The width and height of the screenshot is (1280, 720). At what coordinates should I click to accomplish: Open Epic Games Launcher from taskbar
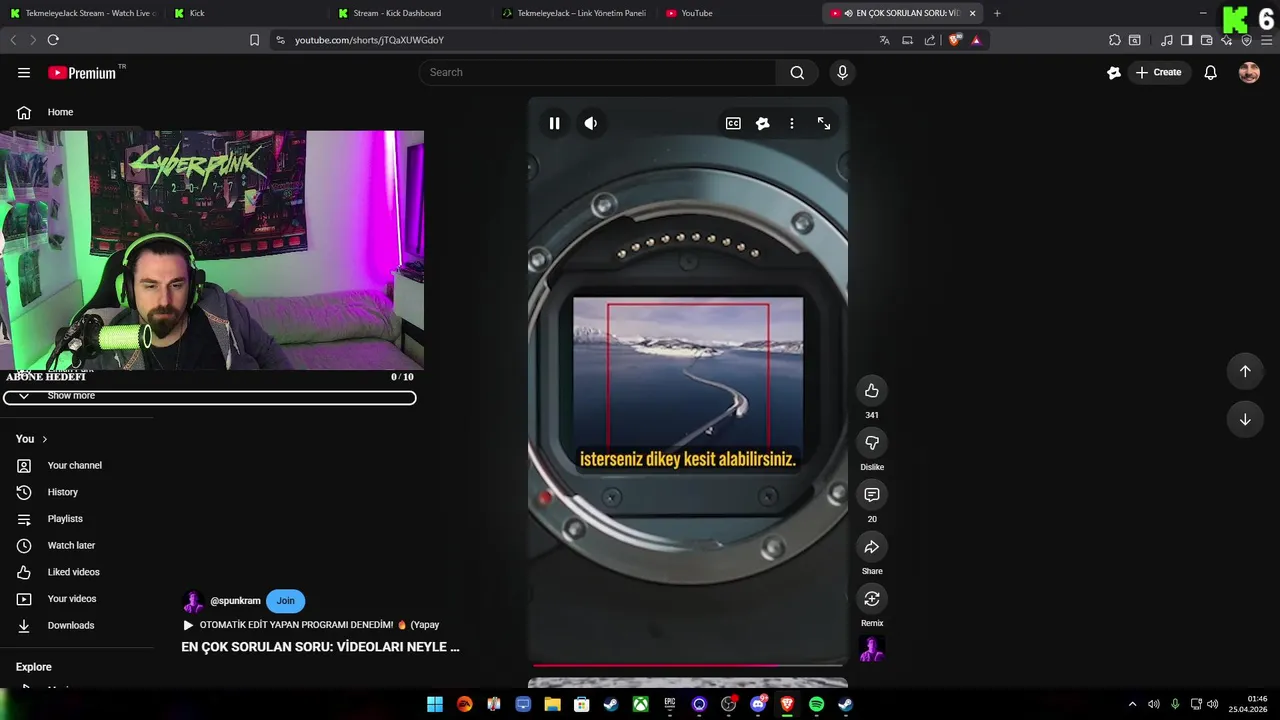(670, 704)
